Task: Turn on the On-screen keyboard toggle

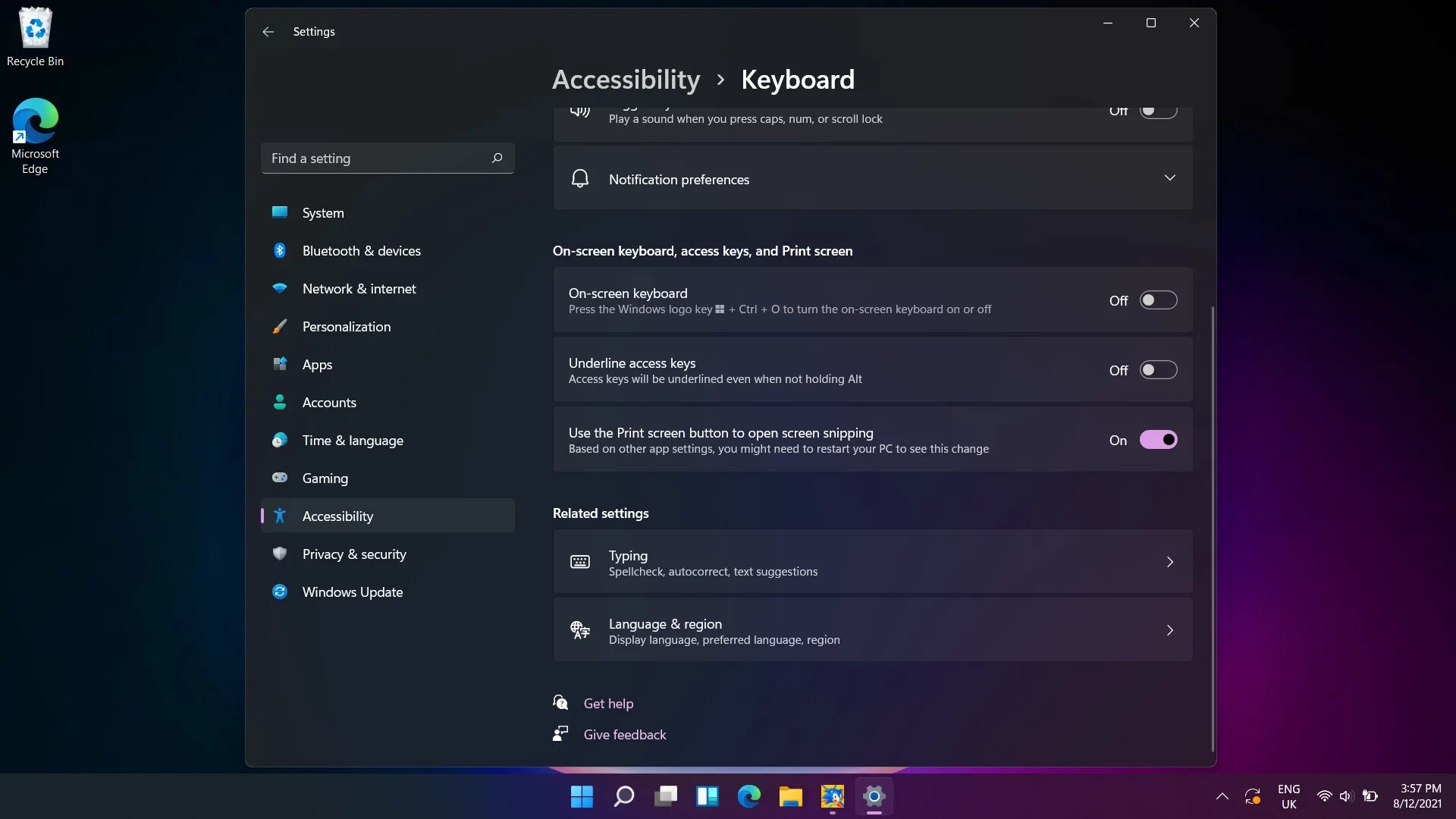Action: (1158, 300)
